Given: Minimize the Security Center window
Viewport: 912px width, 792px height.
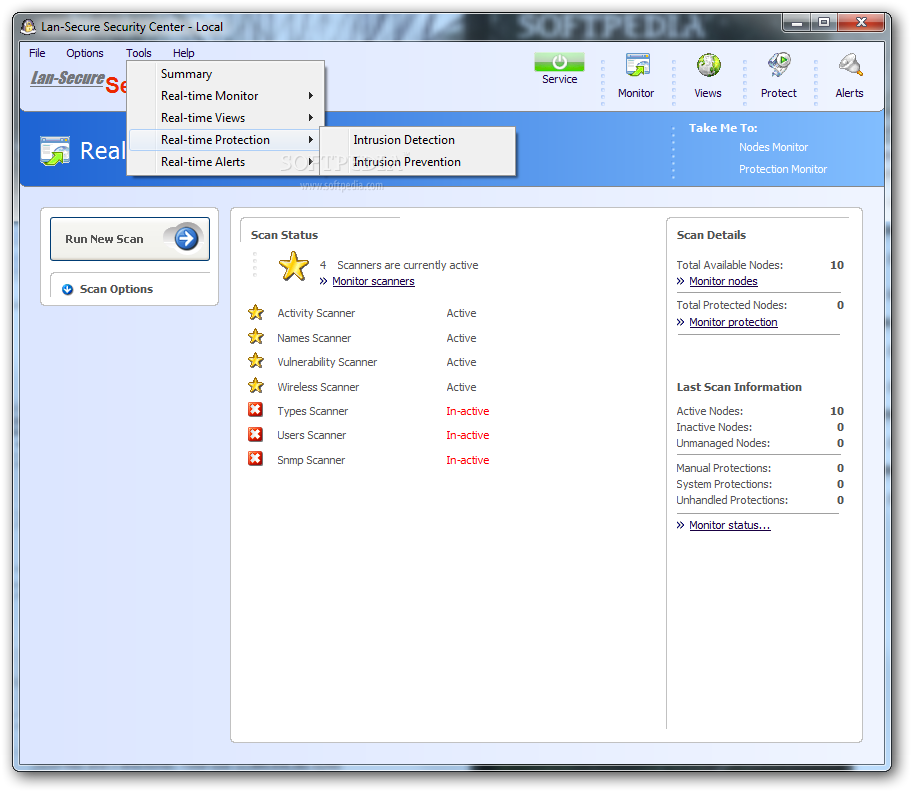Looking at the screenshot, I should click(x=797, y=22).
